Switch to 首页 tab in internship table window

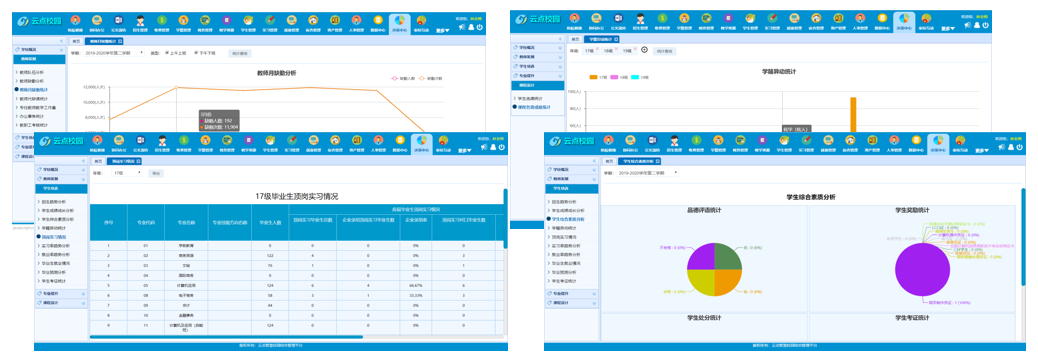[x=98, y=161]
